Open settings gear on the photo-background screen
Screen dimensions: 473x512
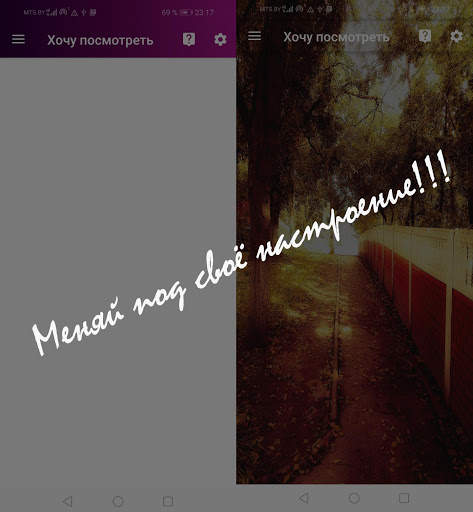click(x=456, y=36)
